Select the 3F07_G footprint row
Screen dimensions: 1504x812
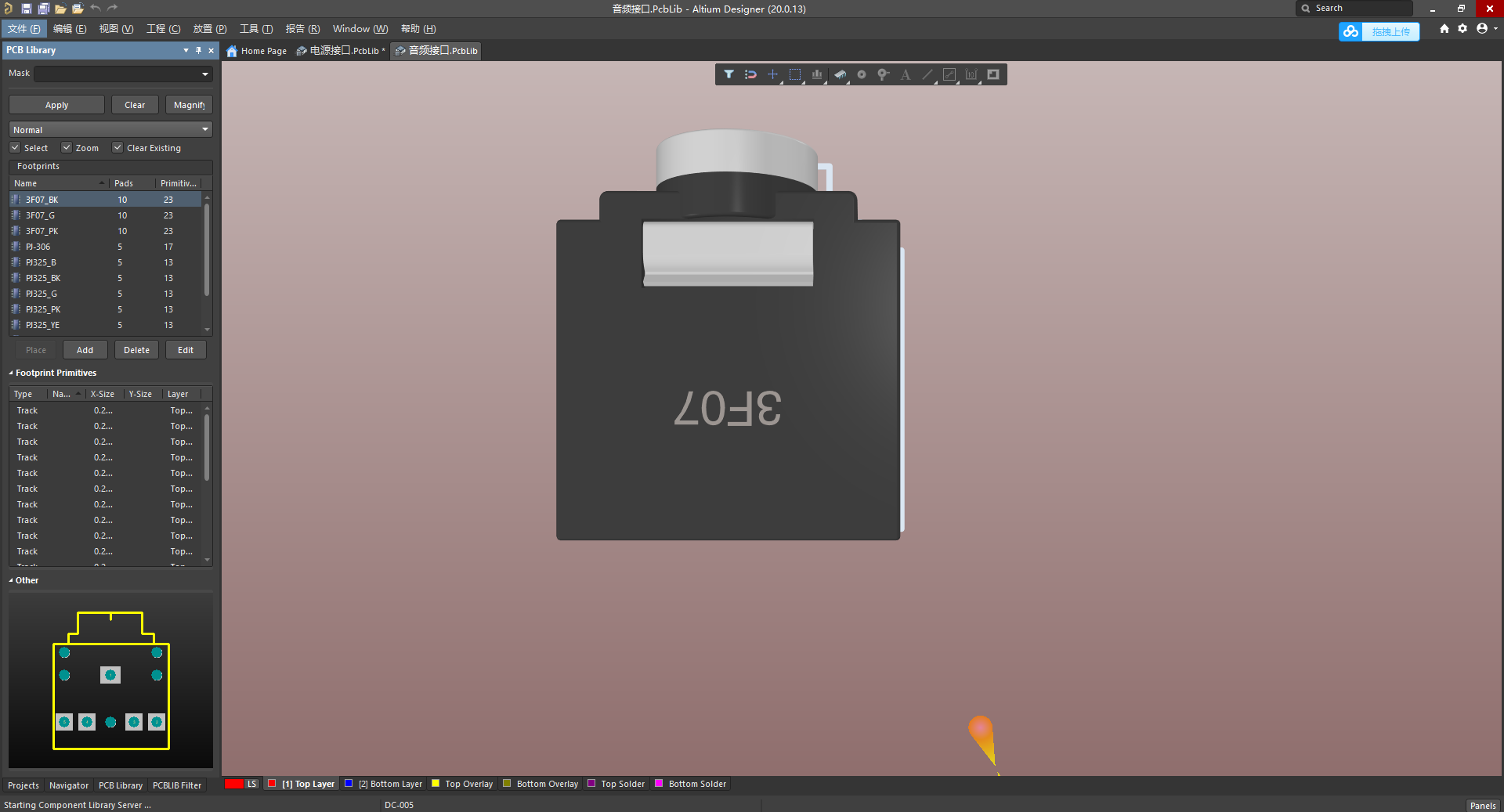106,215
